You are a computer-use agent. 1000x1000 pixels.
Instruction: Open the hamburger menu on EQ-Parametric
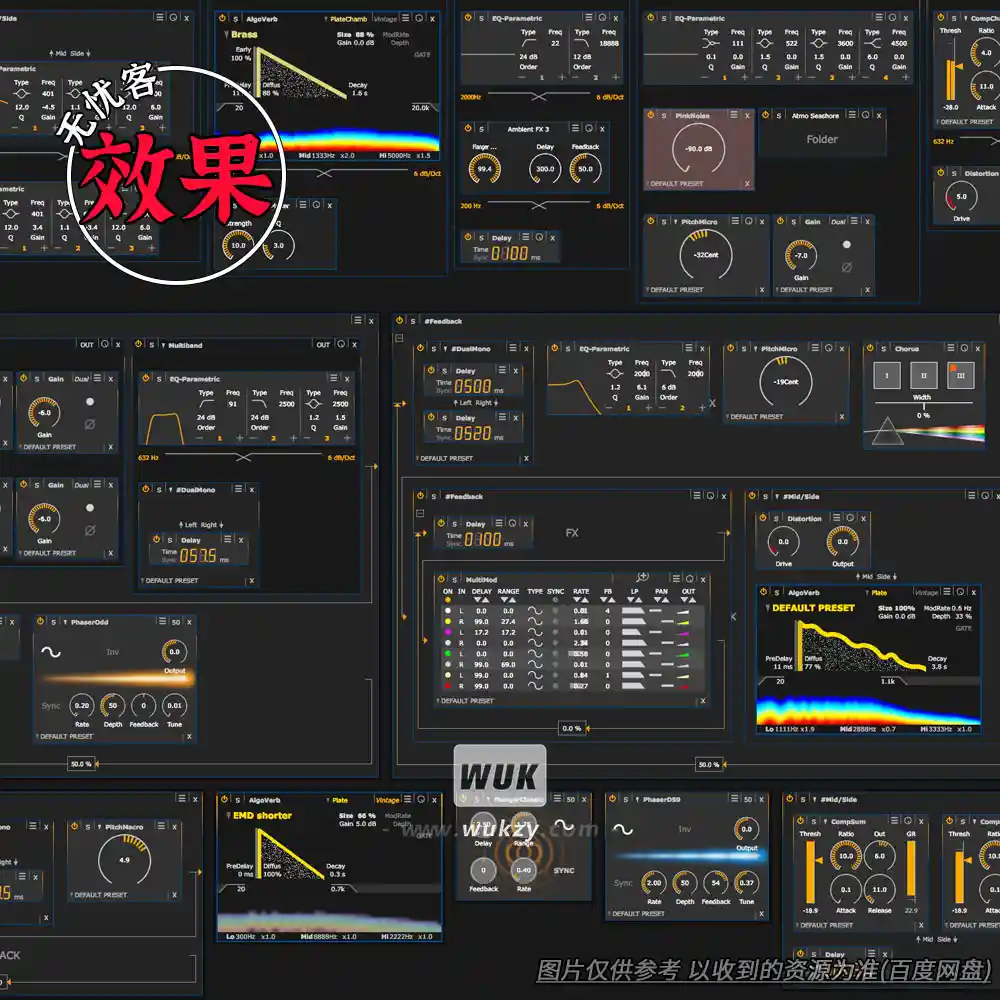tap(589, 17)
